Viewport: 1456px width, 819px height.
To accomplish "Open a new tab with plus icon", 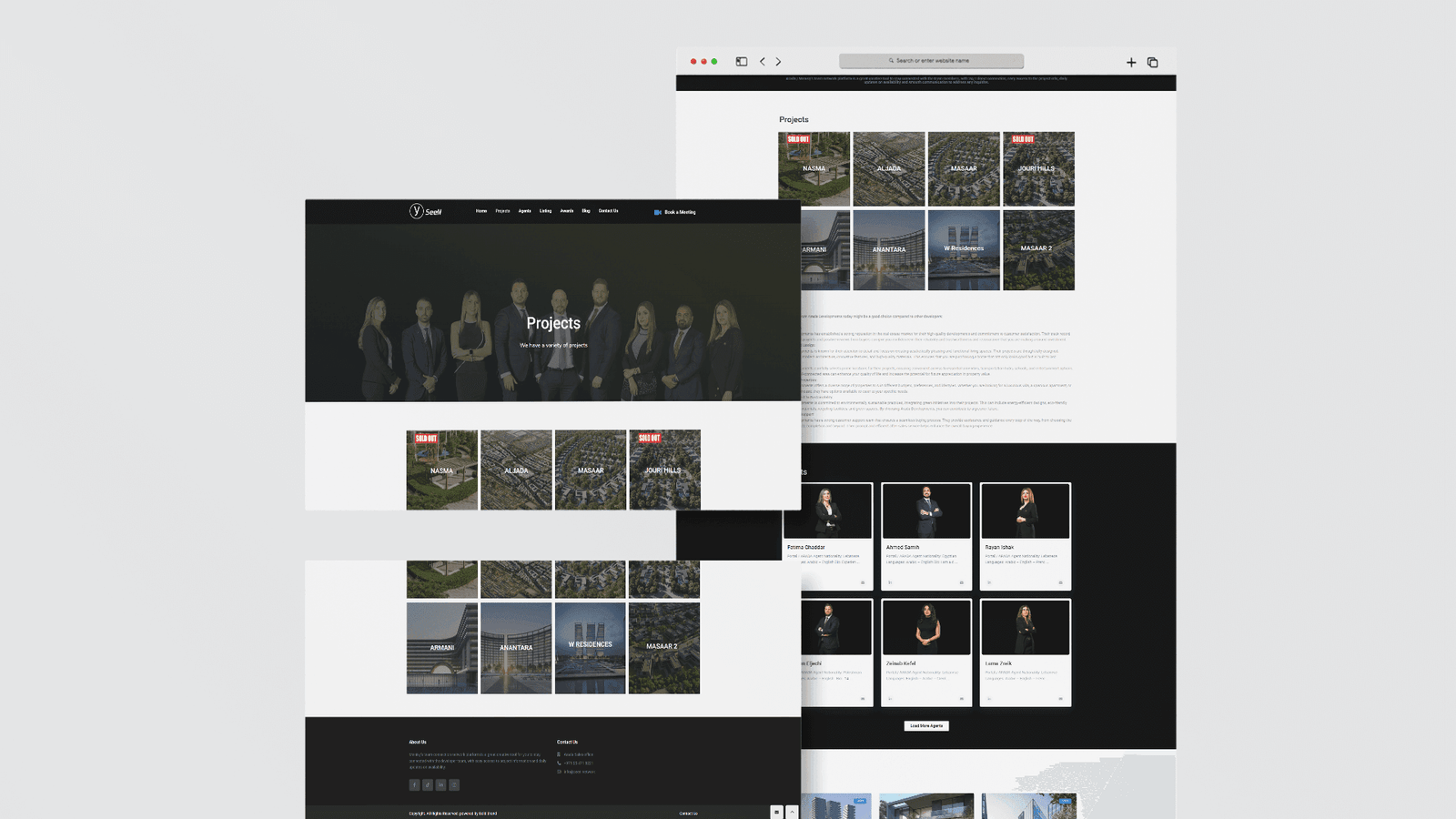I will point(1131,63).
